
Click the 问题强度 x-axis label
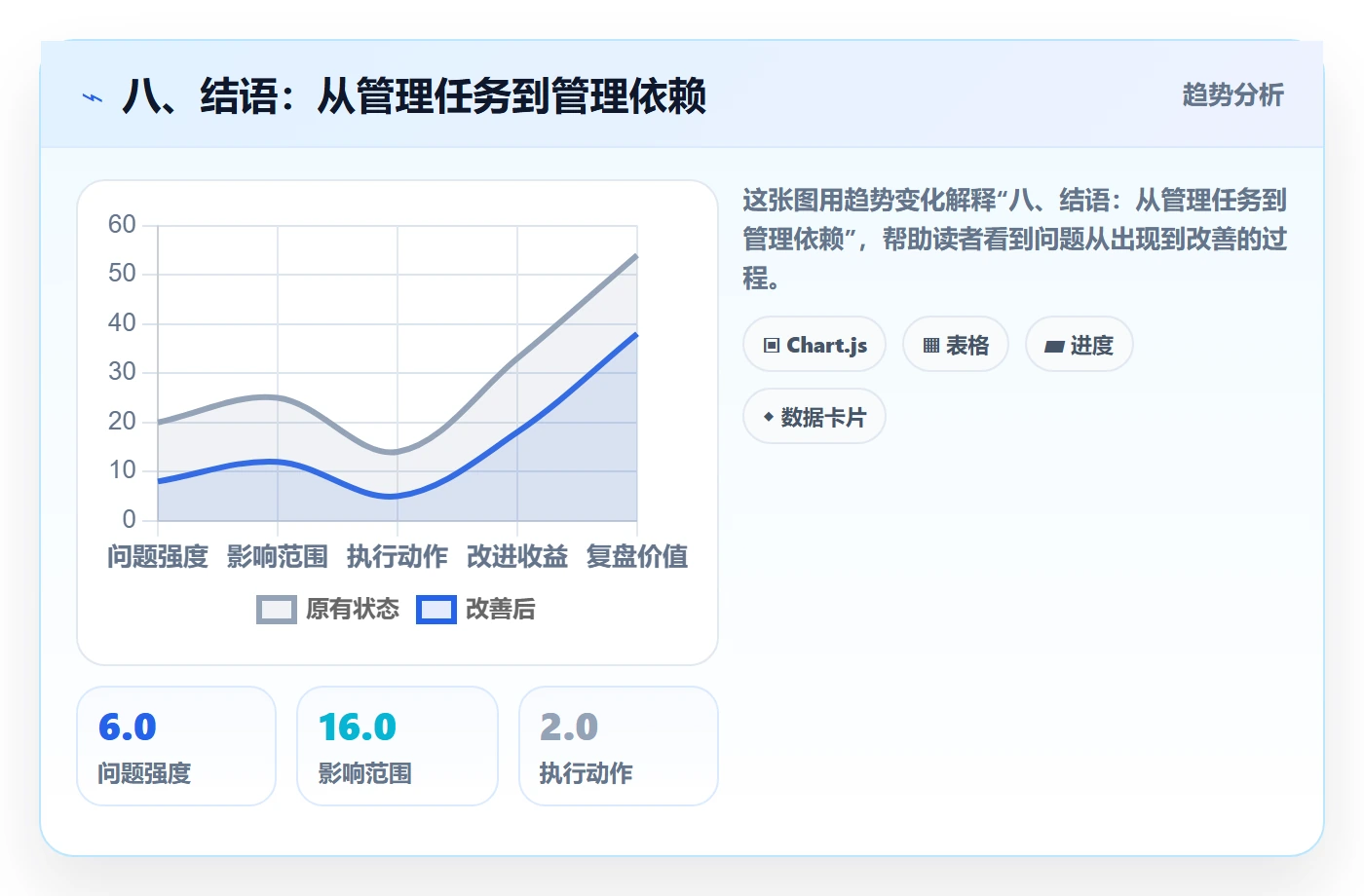[x=158, y=557]
